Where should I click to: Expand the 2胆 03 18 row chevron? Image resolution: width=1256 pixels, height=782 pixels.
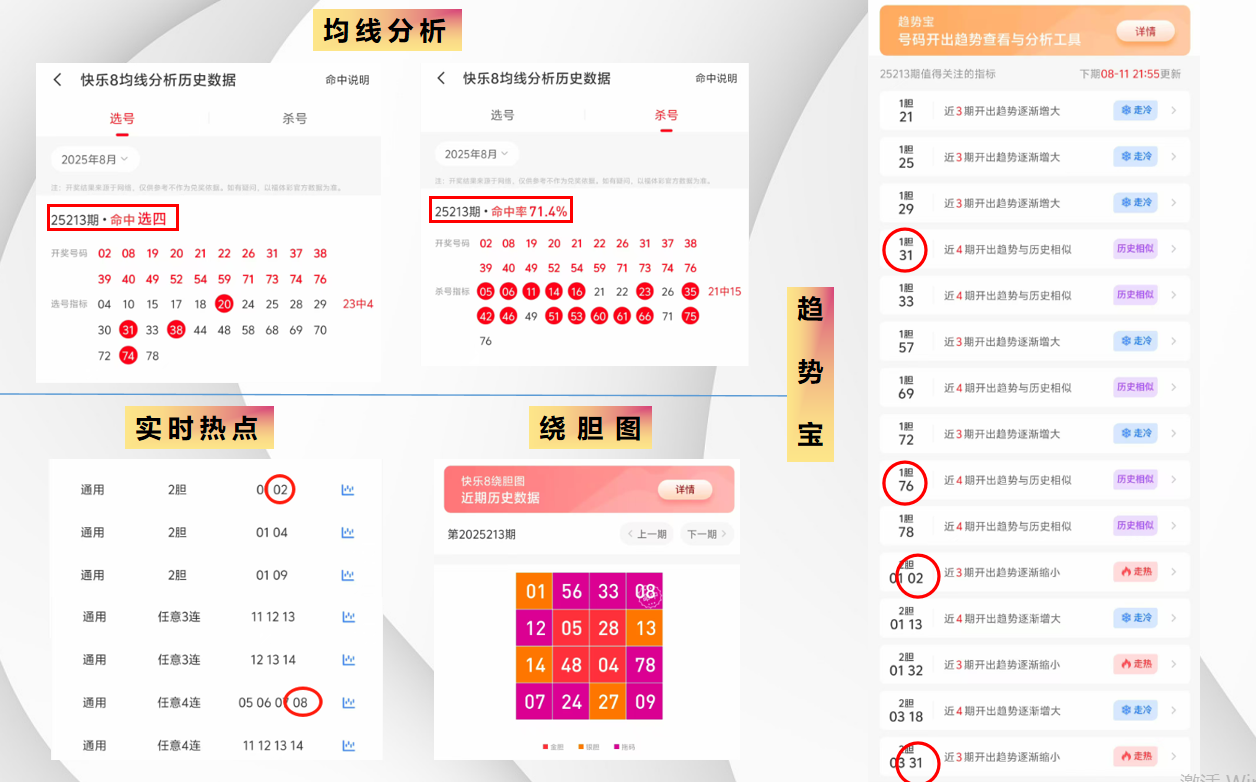point(1173,710)
